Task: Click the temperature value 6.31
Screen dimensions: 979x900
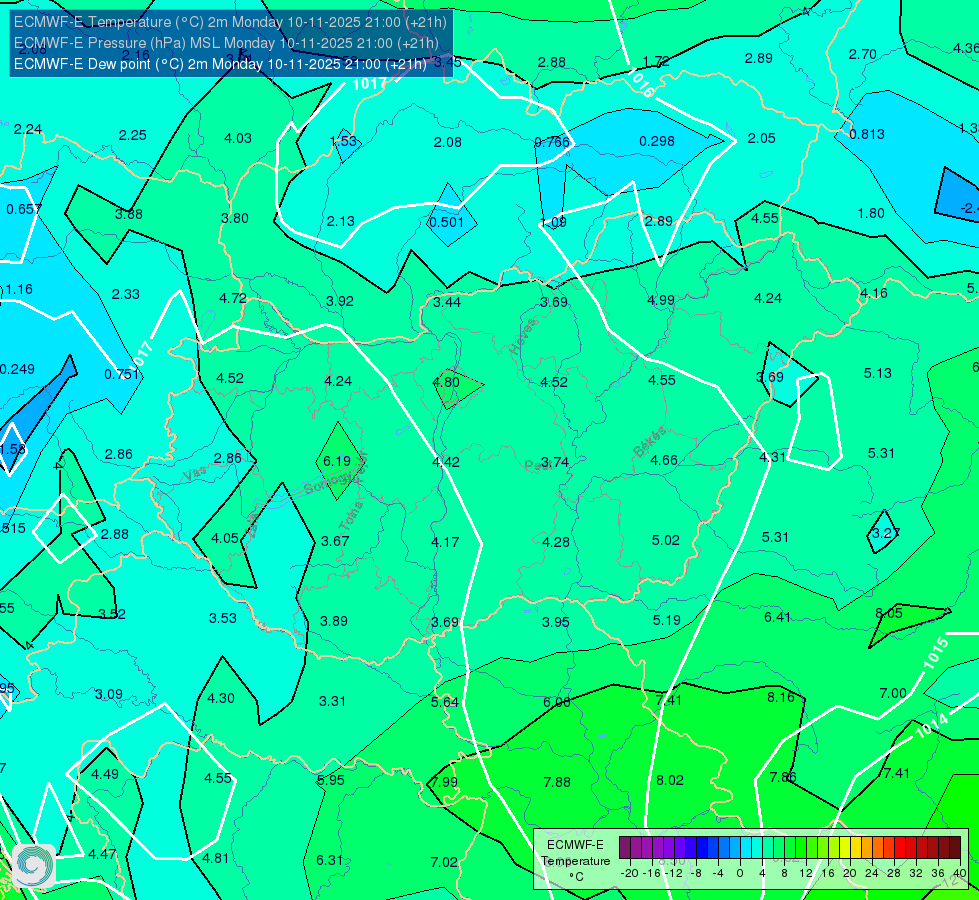Action: coord(330,860)
